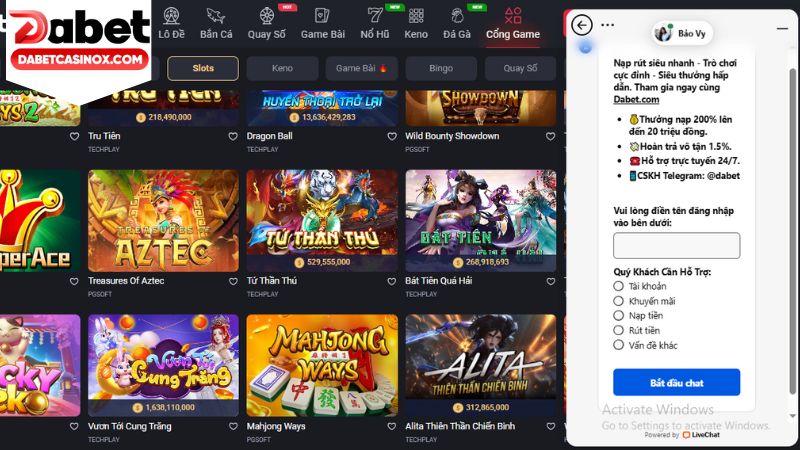
Task: Open the Alita game thumbnail
Action: 481,365
